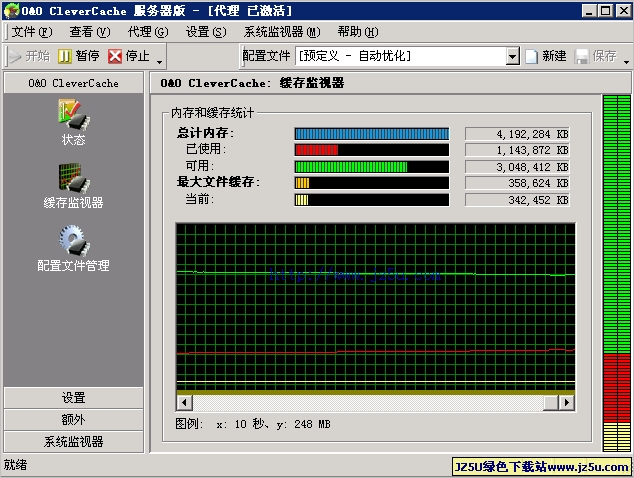Click the 可用 green memory bar
The image size is (634, 478).
372,167
